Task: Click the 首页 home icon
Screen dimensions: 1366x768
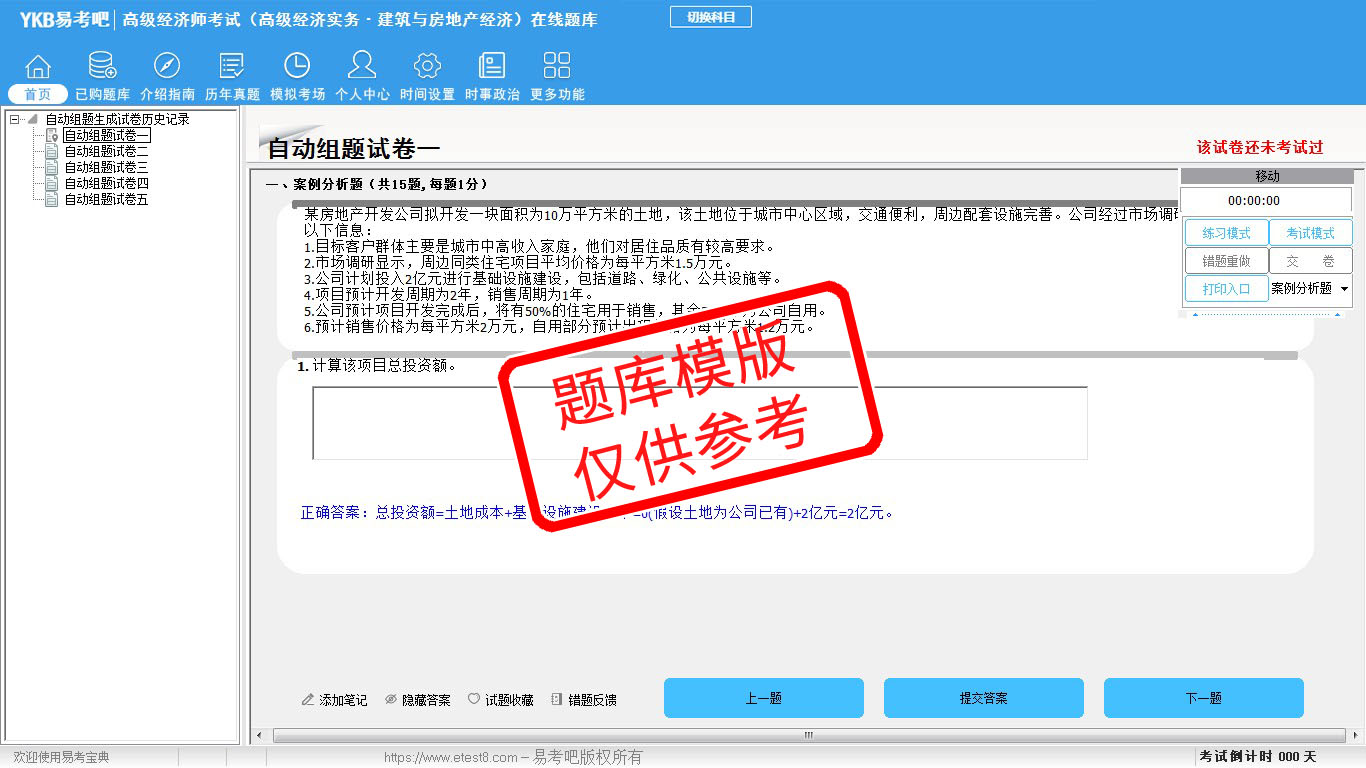Action: pos(38,67)
